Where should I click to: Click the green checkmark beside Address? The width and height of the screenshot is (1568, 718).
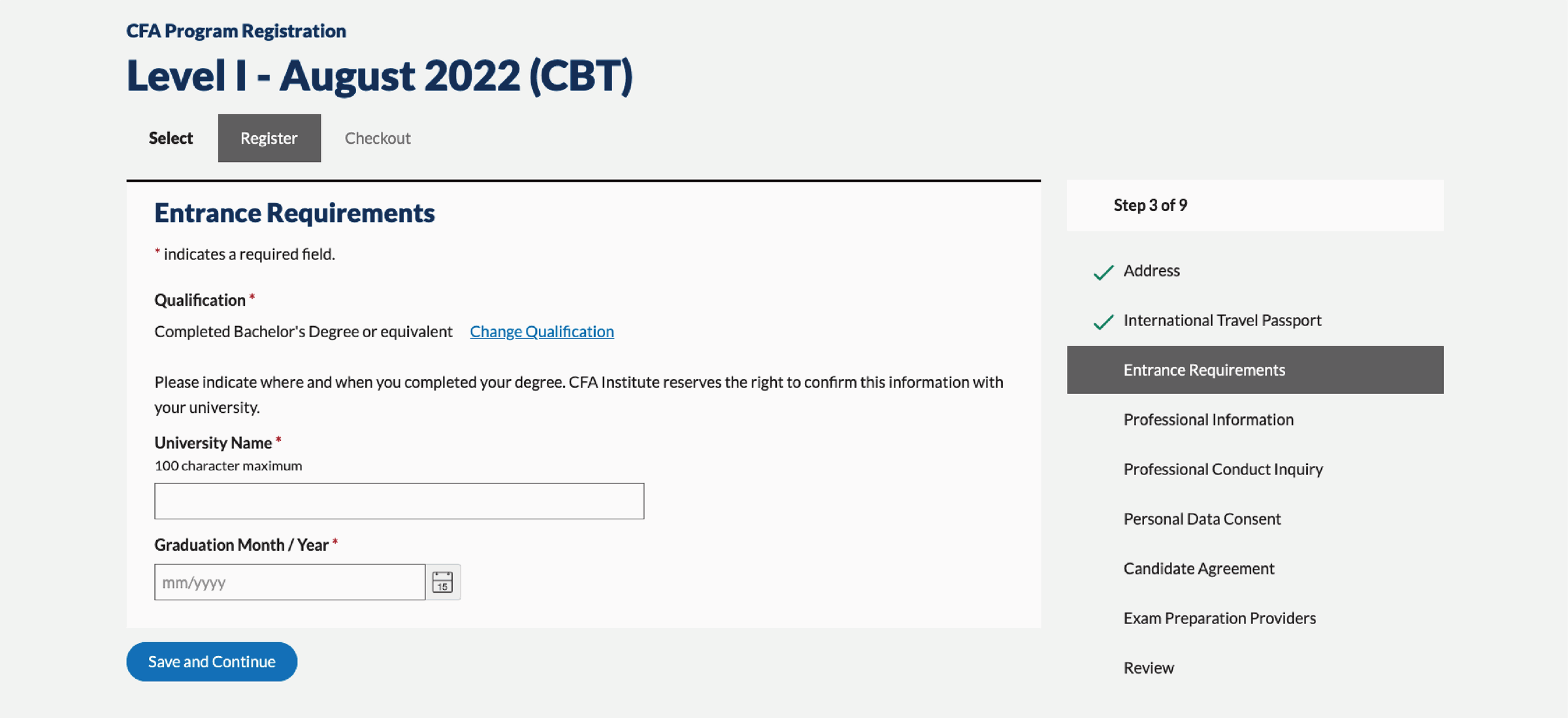1103,272
